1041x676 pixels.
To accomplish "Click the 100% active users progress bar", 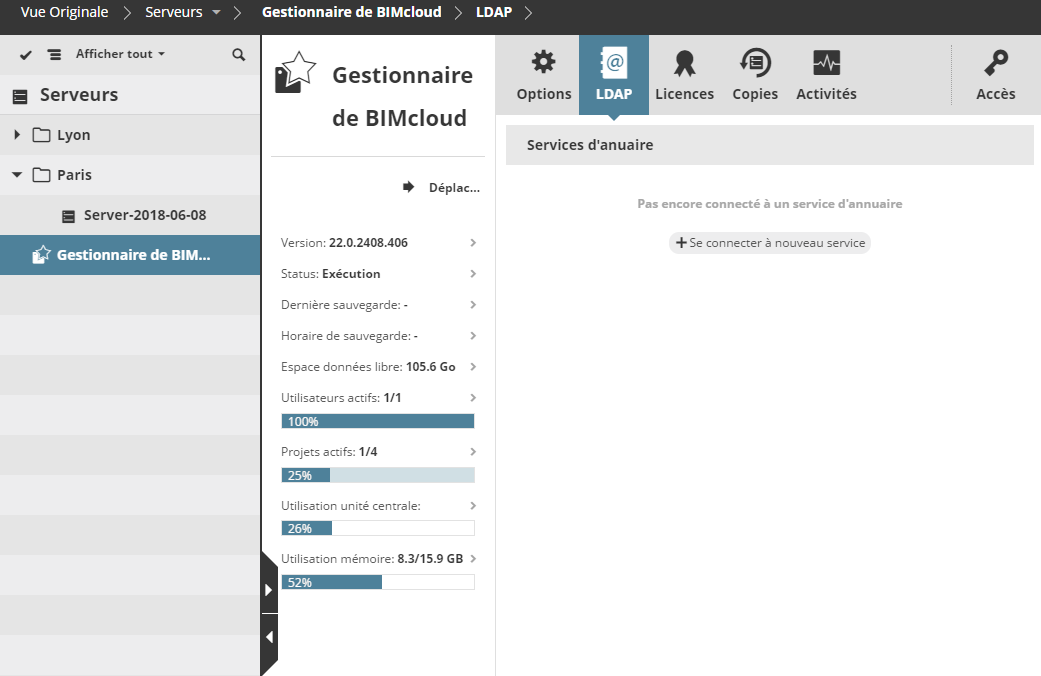I will tap(378, 422).
